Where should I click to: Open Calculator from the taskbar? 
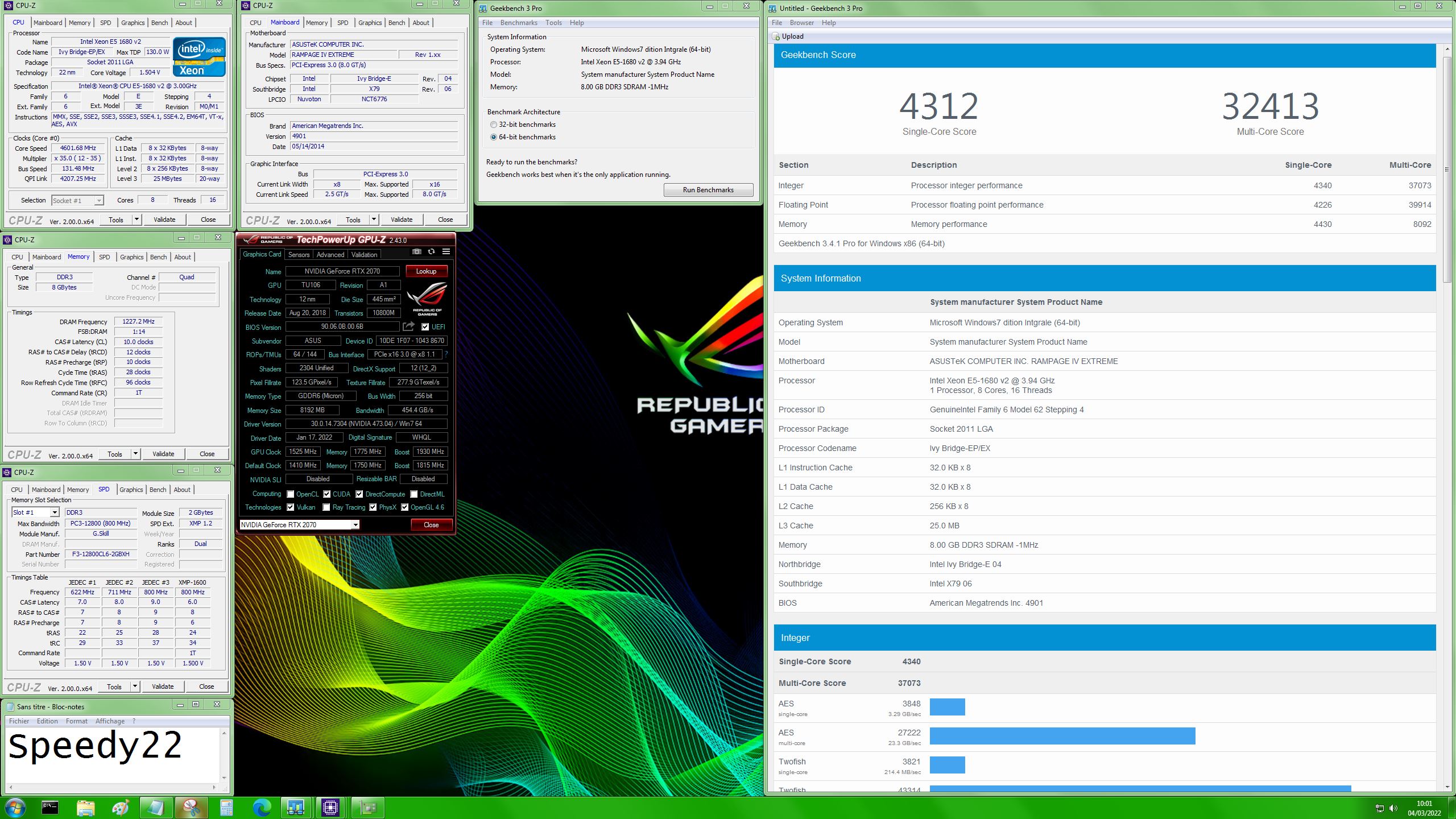point(226,808)
